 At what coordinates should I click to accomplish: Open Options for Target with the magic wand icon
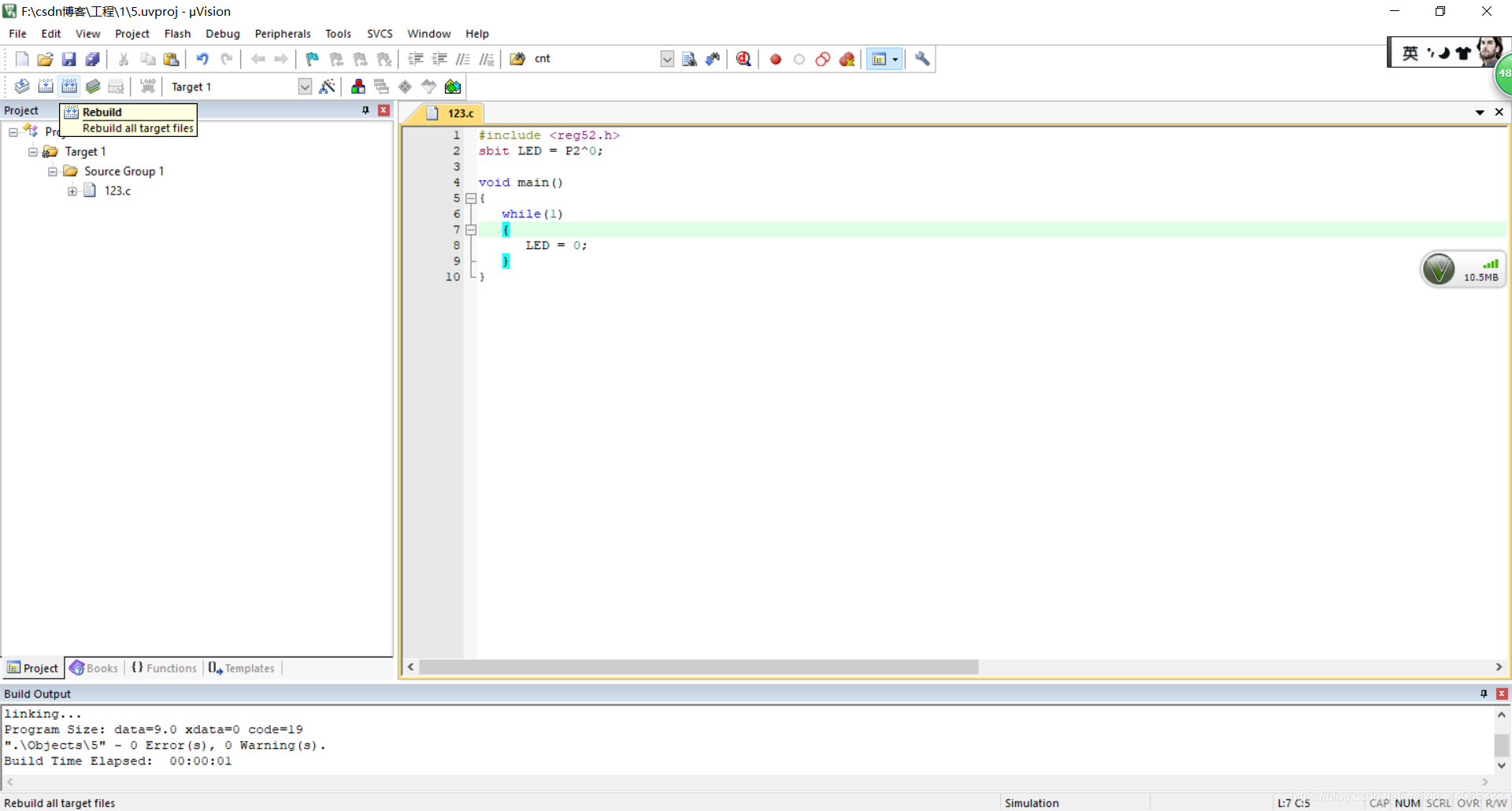pyautogui.click(x=328, y=87)
